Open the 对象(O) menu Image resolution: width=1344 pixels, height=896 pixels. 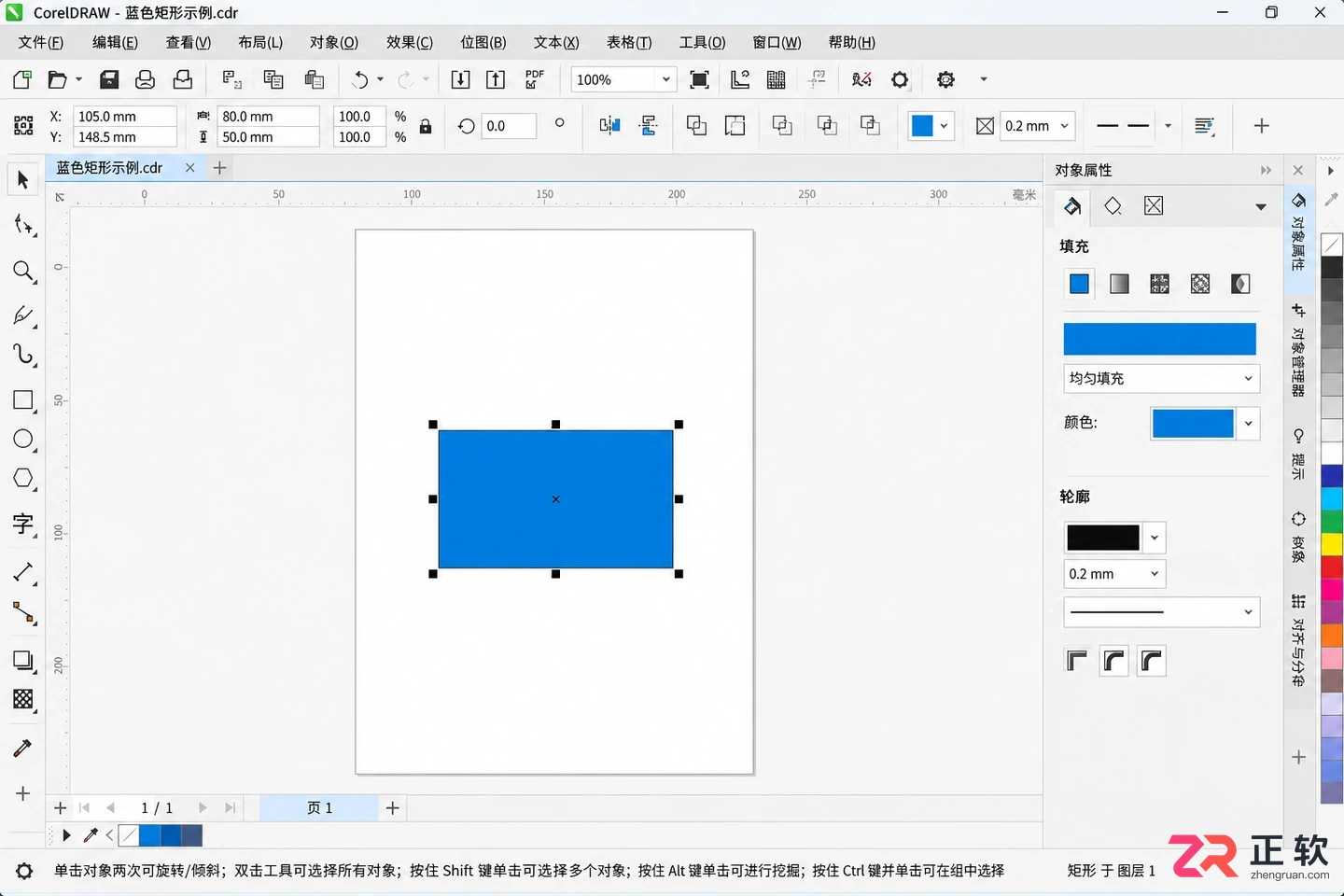334,42
